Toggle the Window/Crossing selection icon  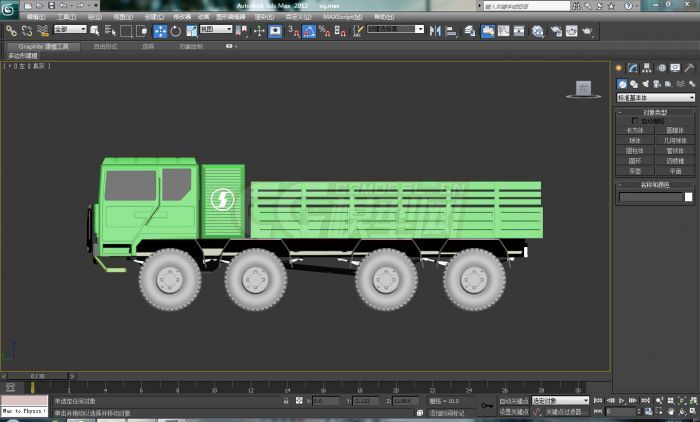pyautogui.click(x=142, y=31)
